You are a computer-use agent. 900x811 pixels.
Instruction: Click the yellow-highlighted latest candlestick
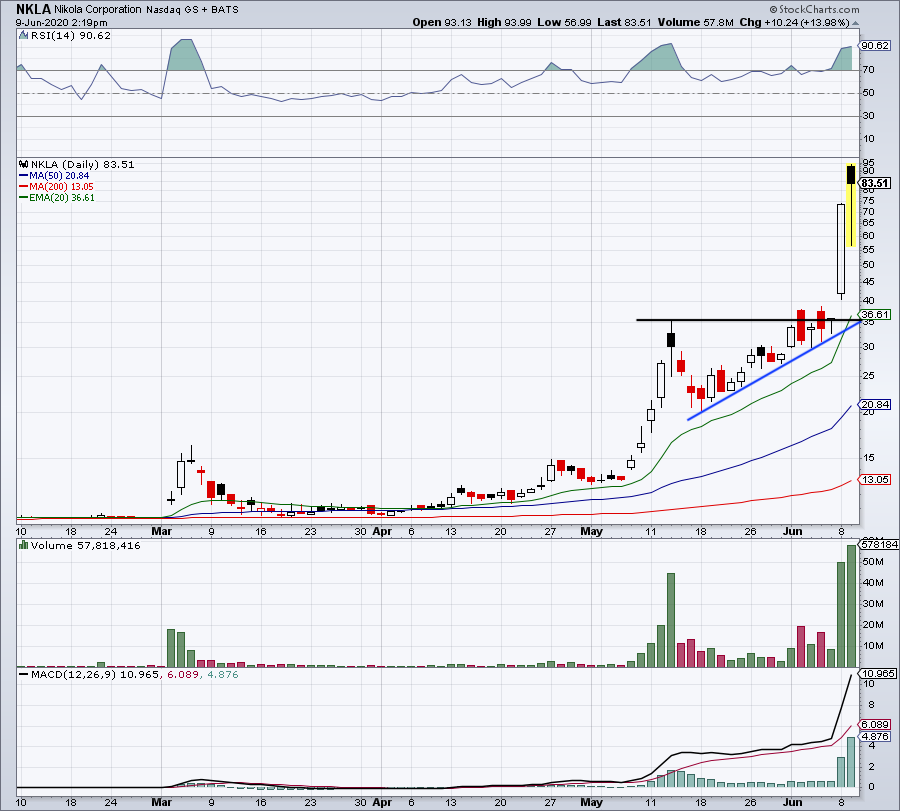[x=851, y=205]
